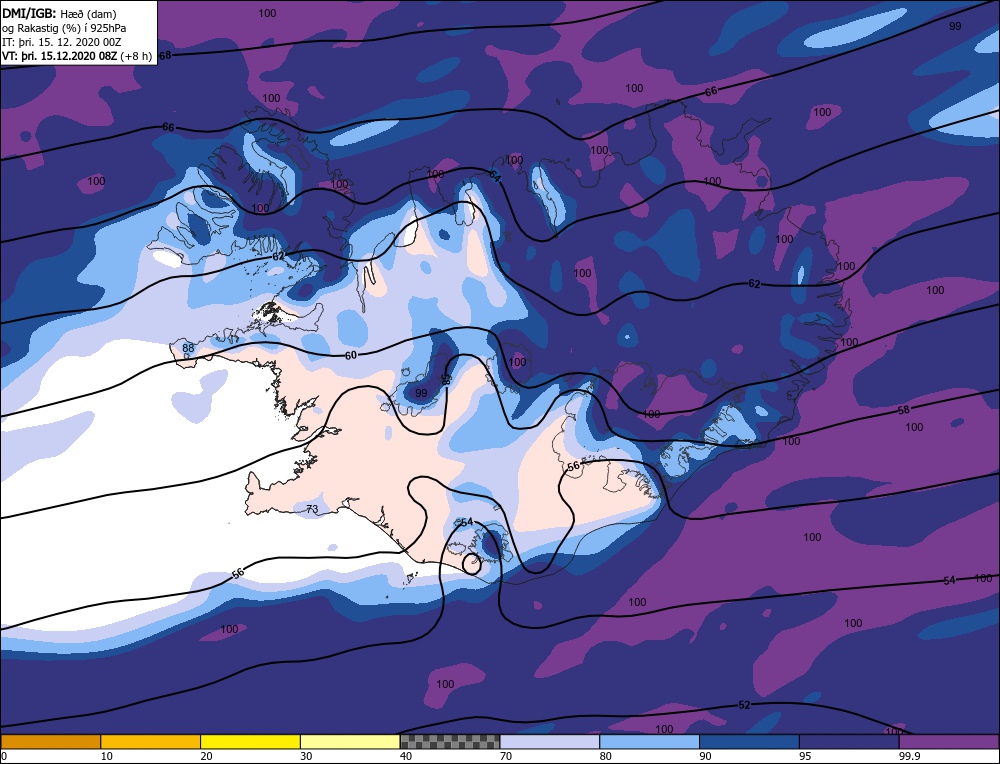Click the purple legend swatch above 99.9

[949, 741]
